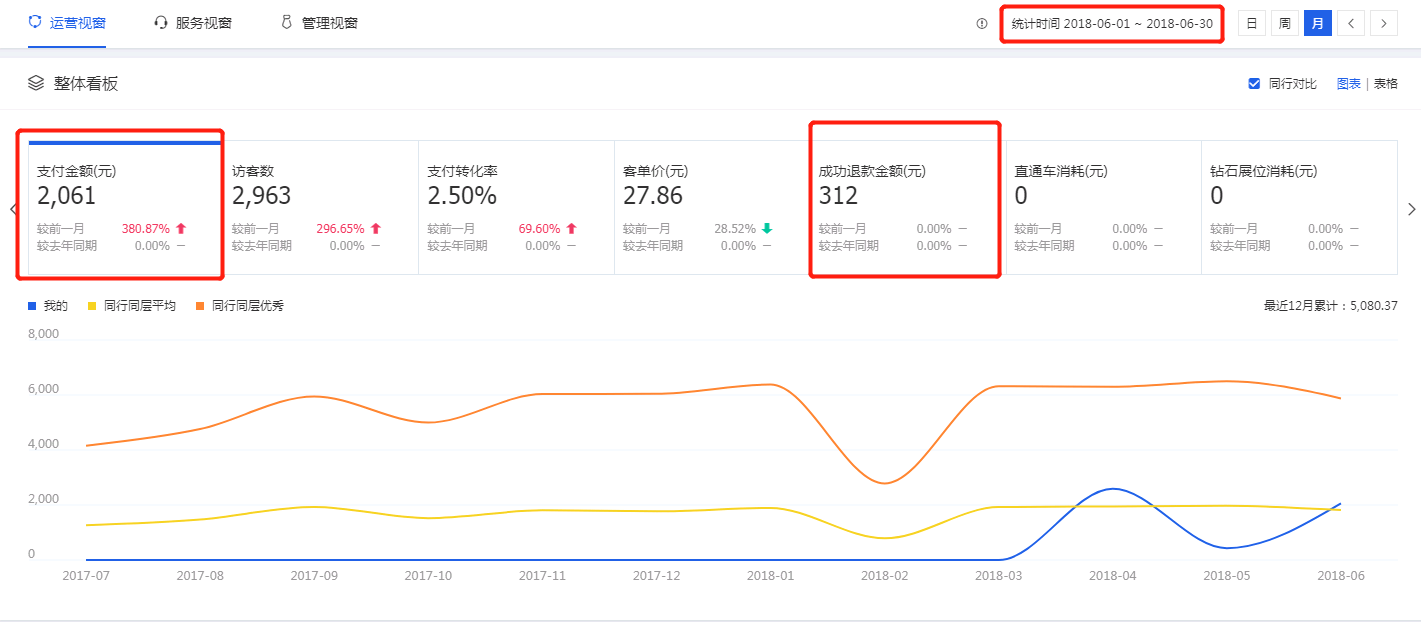Uncheck the 同行对比 checkbox
1421x622 pixels.
pos(1254,84)
